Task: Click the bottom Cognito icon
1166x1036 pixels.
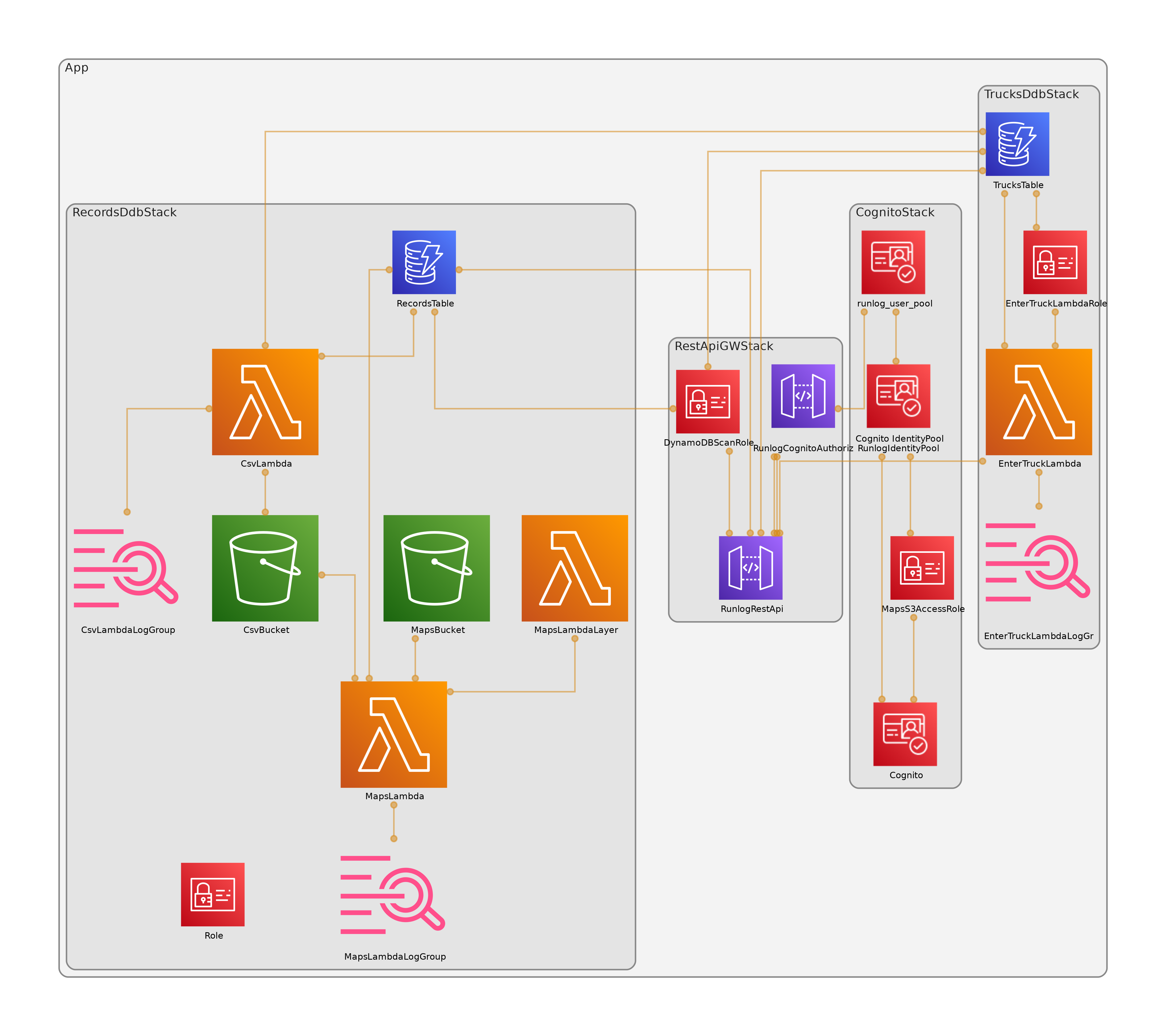Action: click(x=905, y=734)
